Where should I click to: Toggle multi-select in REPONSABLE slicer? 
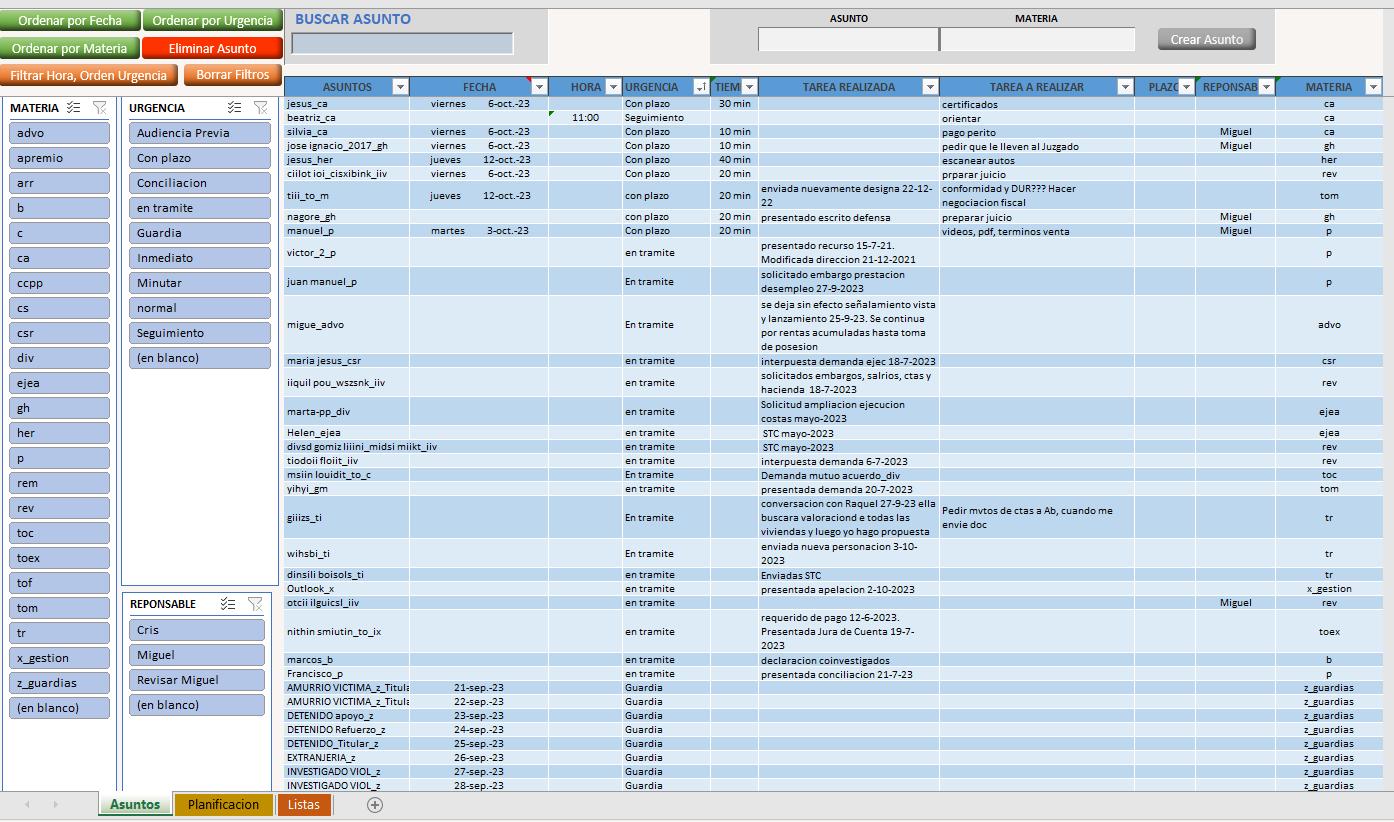pos(228,604)
